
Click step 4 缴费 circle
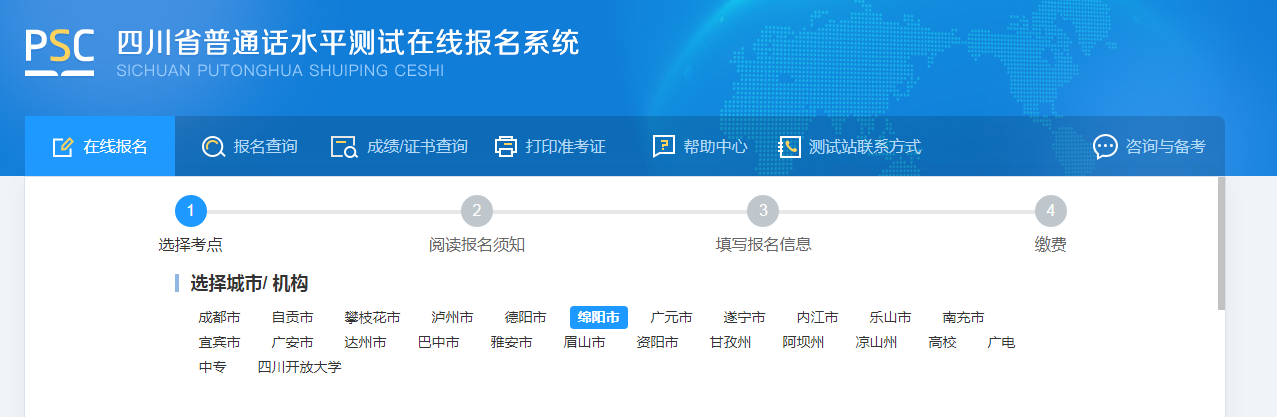(x=1050, y=211)
